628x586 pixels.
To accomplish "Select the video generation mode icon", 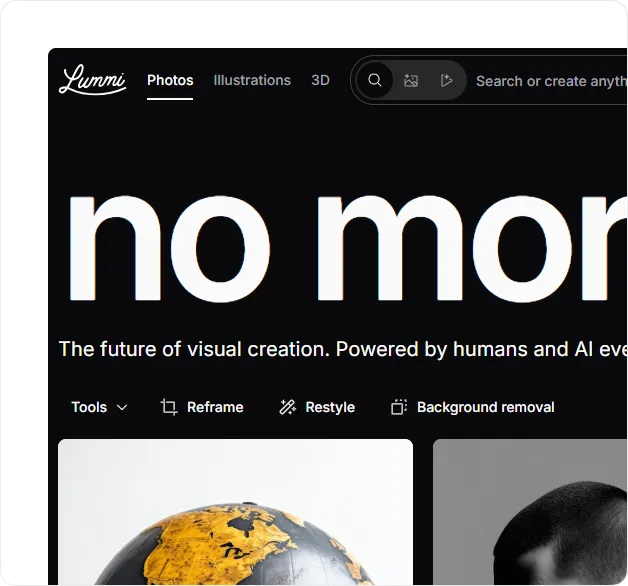I will pyautogui.click(x=446, y=81).
